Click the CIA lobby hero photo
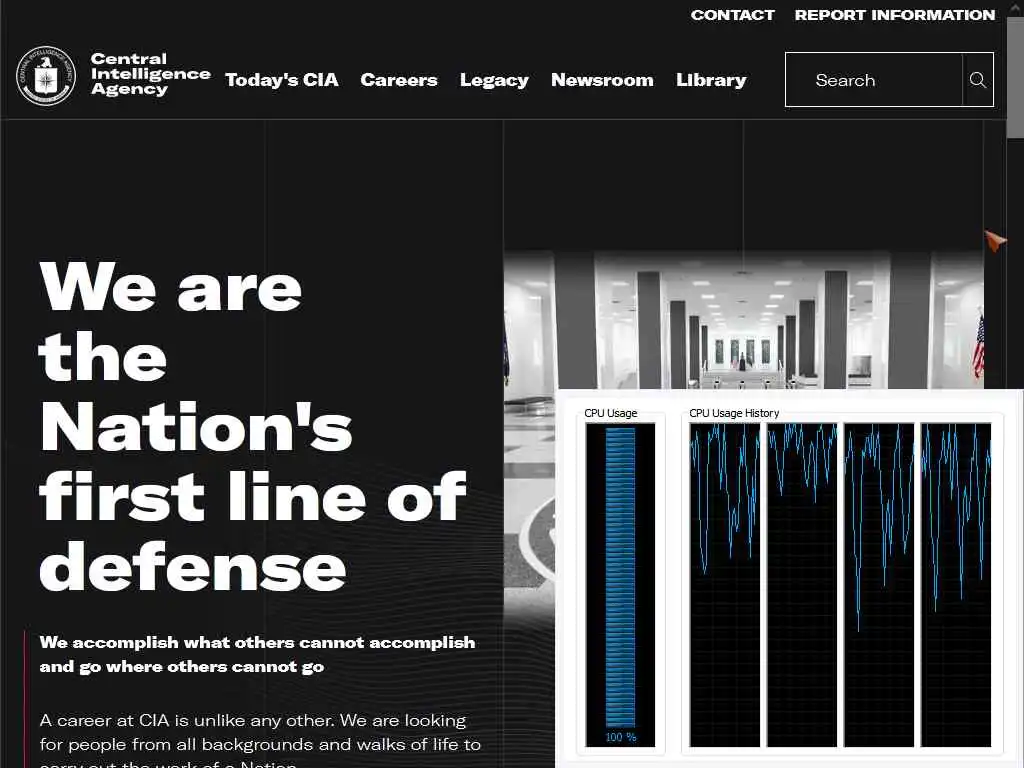 click(743, 321)
